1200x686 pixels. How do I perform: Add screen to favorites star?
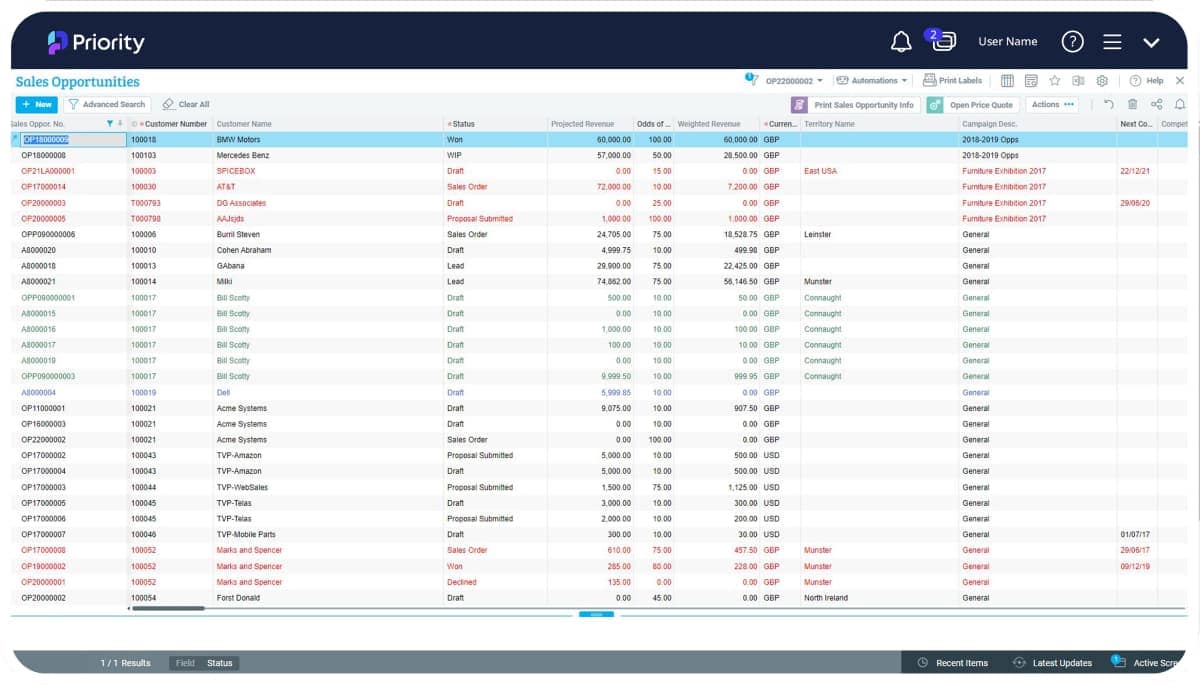tap(1054, 81)
